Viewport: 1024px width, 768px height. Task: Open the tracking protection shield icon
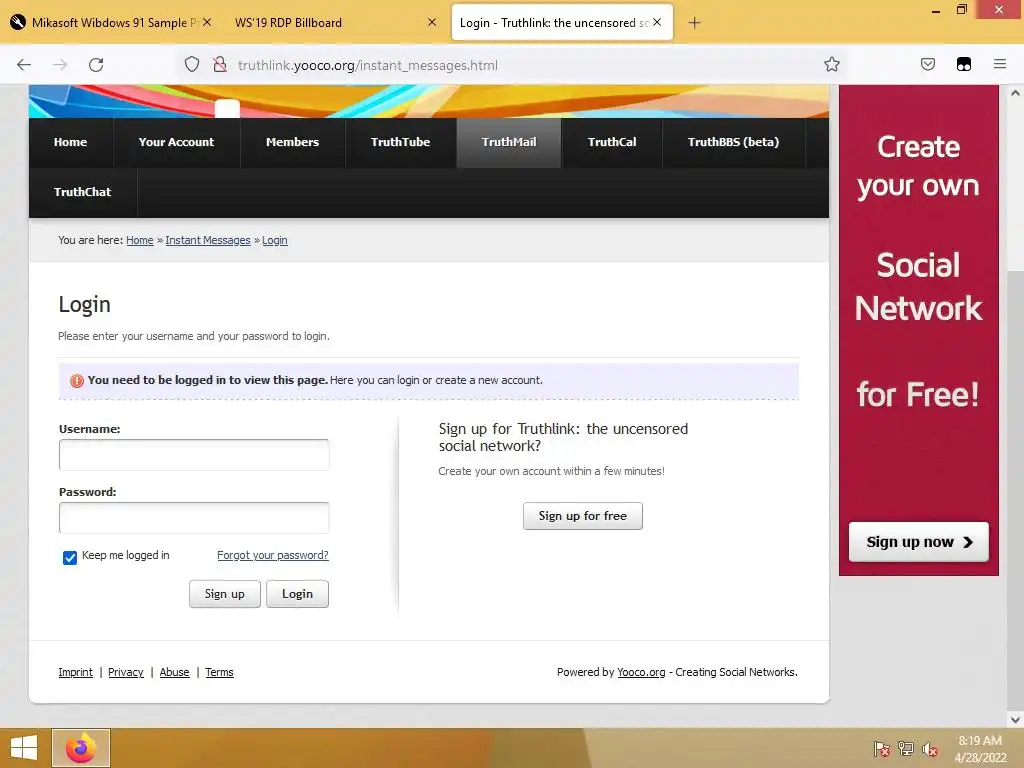coord(191,65)
